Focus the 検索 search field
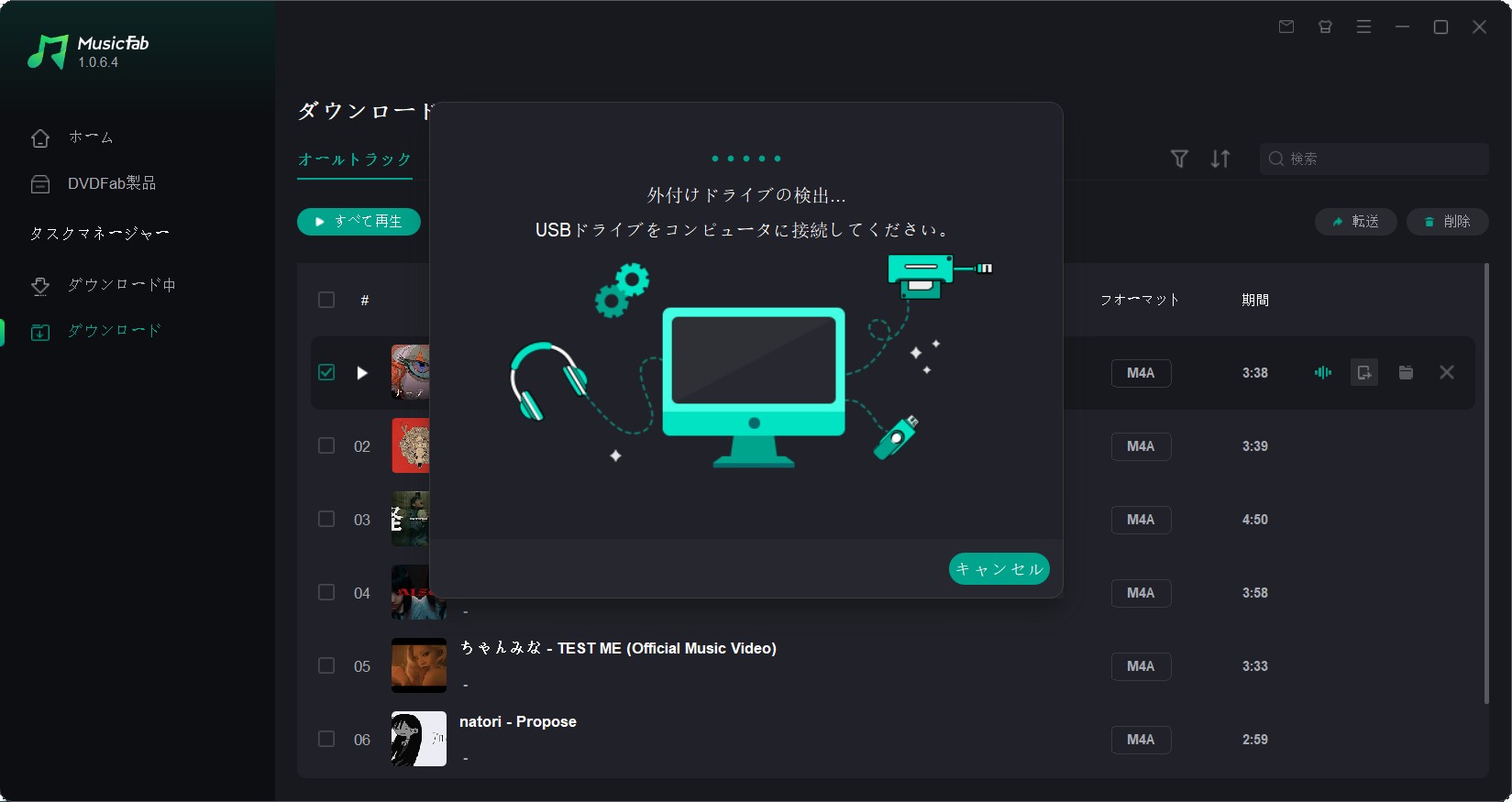 pos(1374,159)
